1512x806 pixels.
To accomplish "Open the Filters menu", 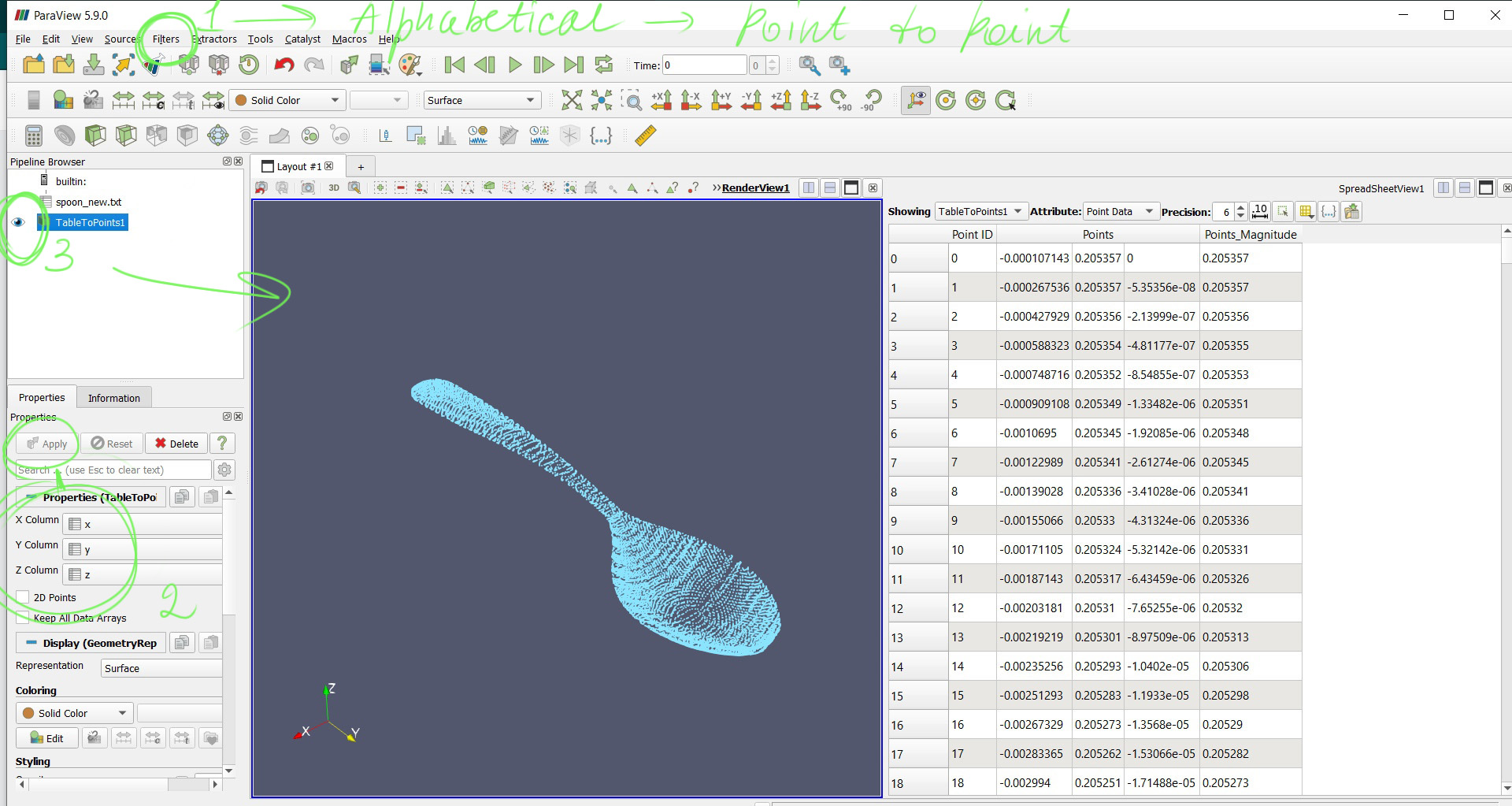I will click(165, 39).
